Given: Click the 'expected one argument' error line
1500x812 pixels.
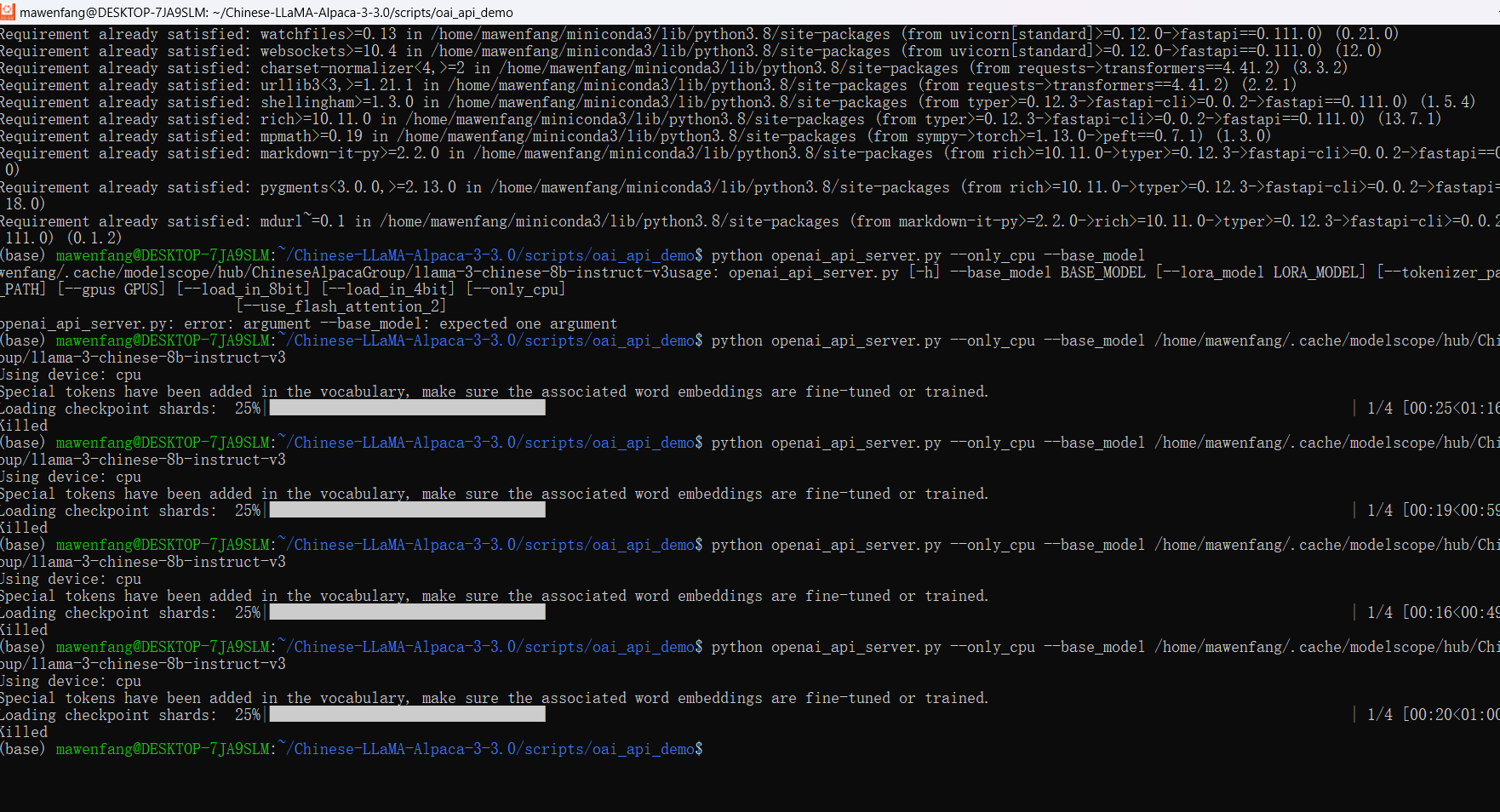Looking at the screenshot, I should (308, 323).
